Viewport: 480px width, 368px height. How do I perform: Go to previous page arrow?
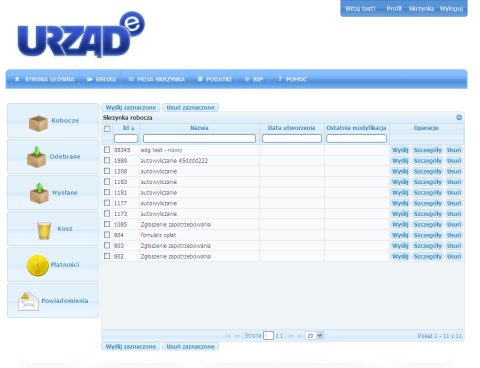[x=237, y=336]
